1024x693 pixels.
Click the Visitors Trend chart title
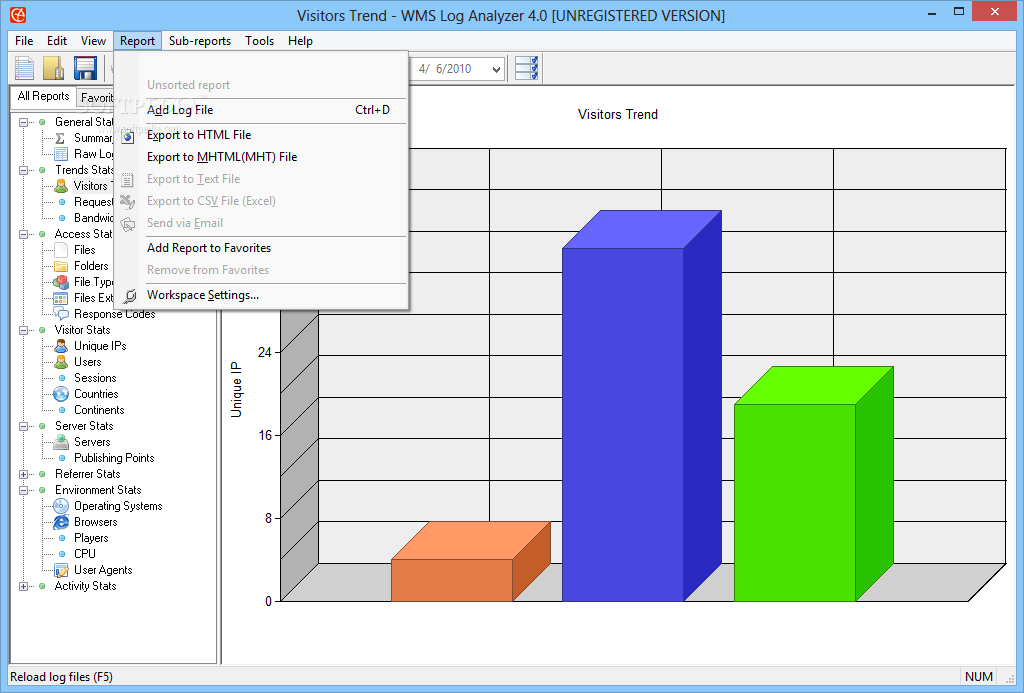pyautogui.click(x=618, y=114)
